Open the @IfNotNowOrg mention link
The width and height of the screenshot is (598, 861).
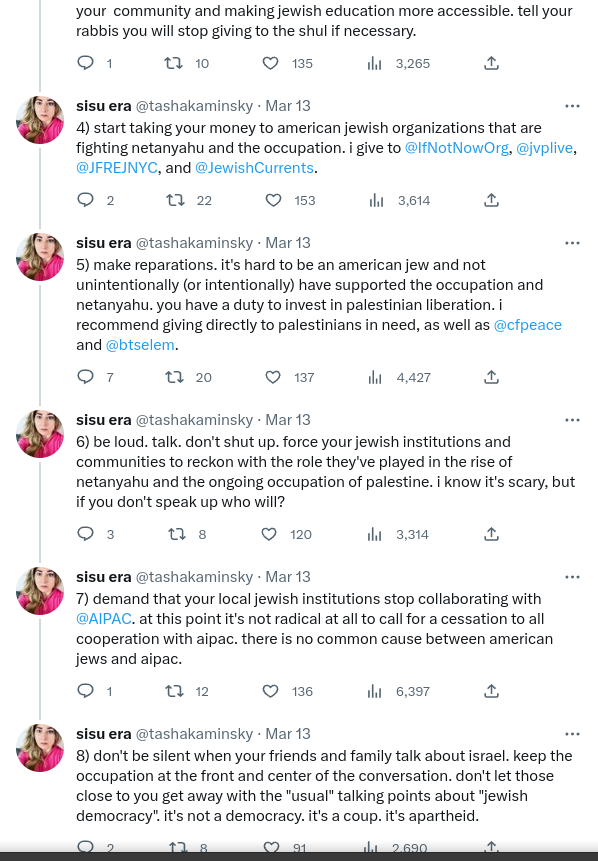458,147
